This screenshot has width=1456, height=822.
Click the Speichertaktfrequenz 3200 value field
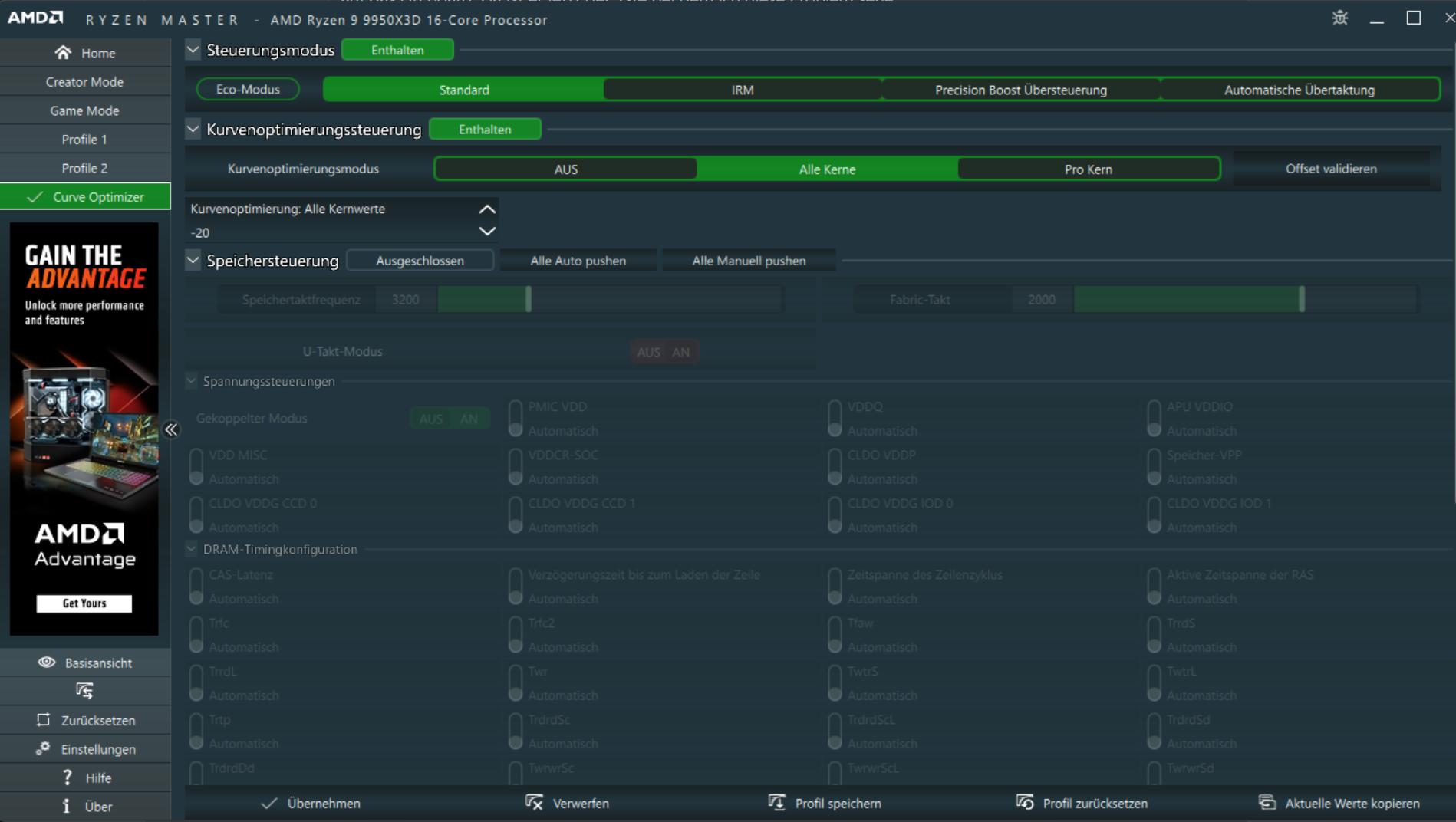pyautogui.click(x=406, y=300)
